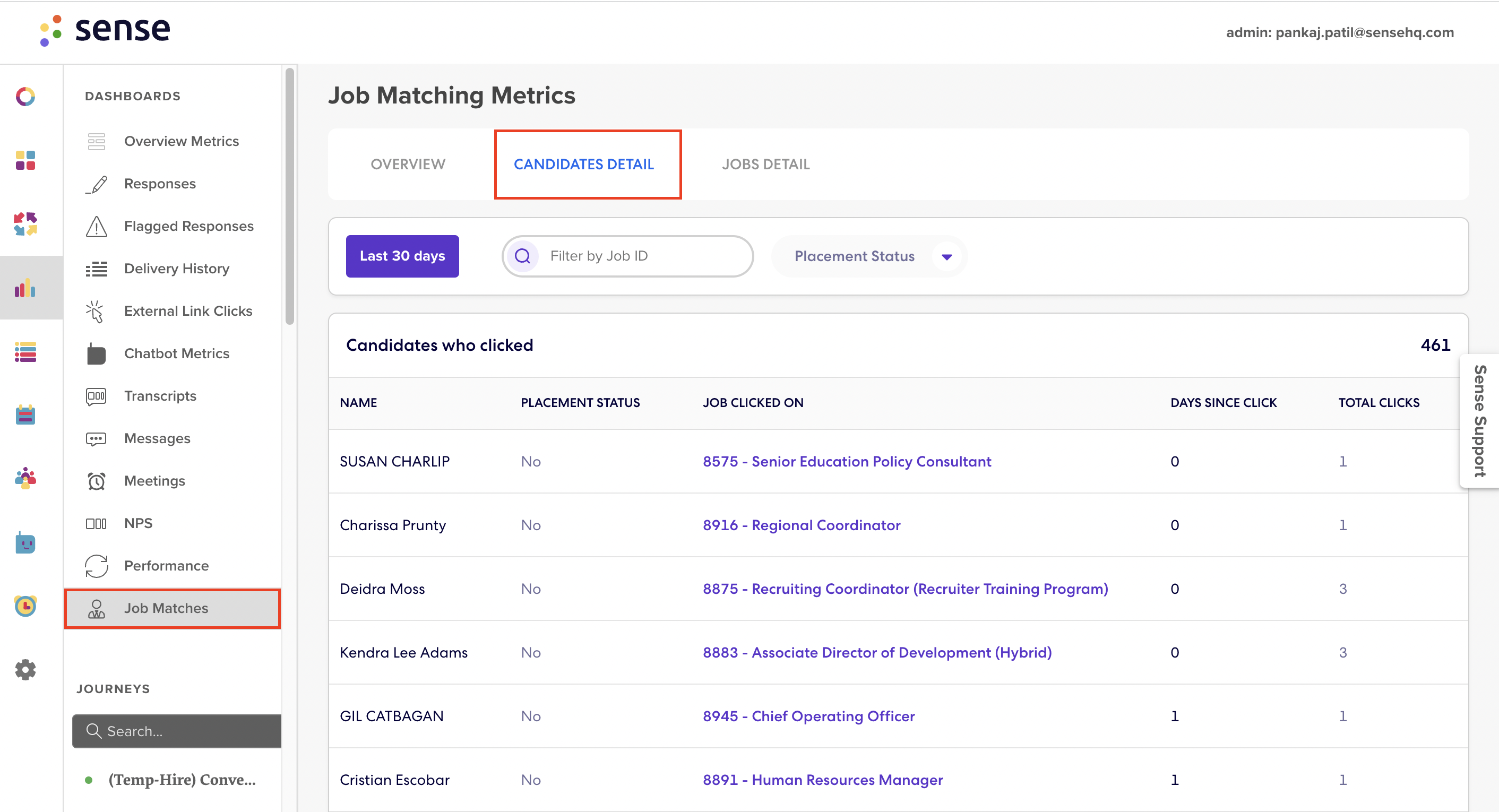Switch to the JOBS DETAIL tab

click(766, 165)
